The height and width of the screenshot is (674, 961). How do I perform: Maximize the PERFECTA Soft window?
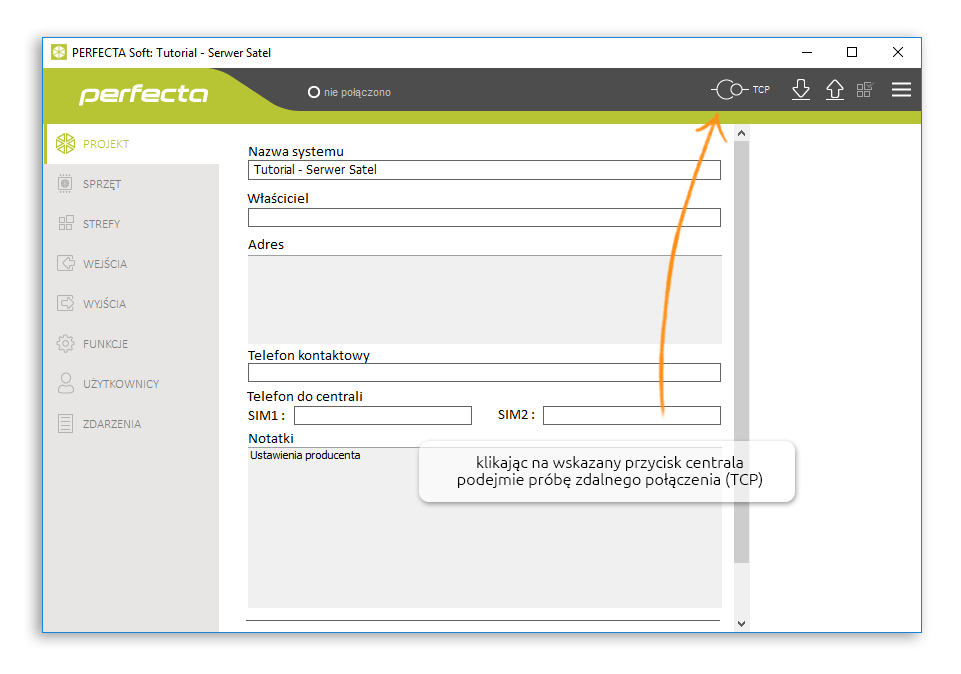click(852, 53)
